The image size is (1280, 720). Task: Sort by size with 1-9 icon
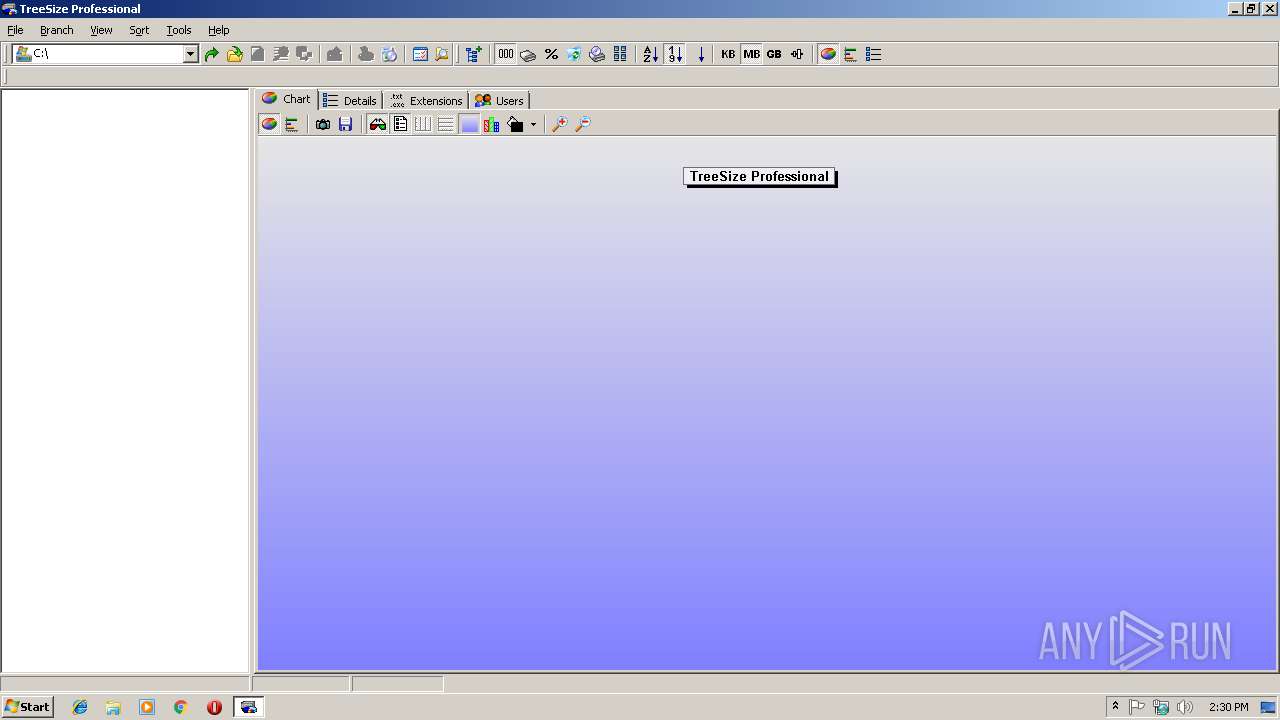pyautogui.click(x=675, y=54)
